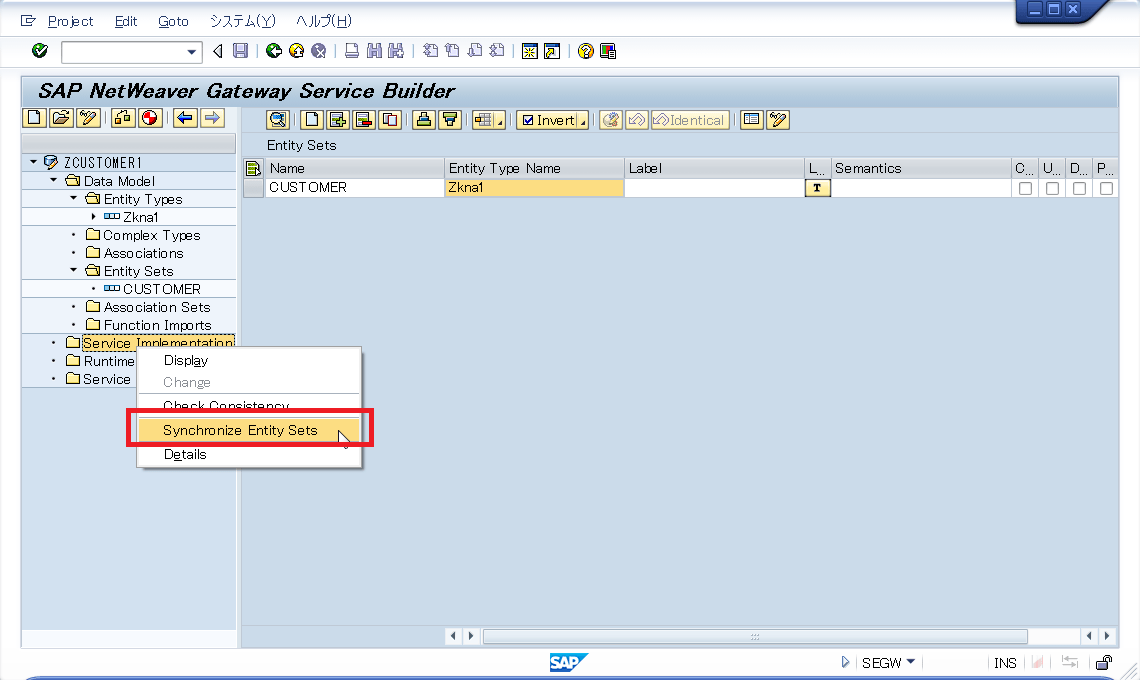The height and width of the screenshot is (680, 1140).
Task: Collapse the ZCUSTOMER1 project node
Action: click(x=33, y=162)
